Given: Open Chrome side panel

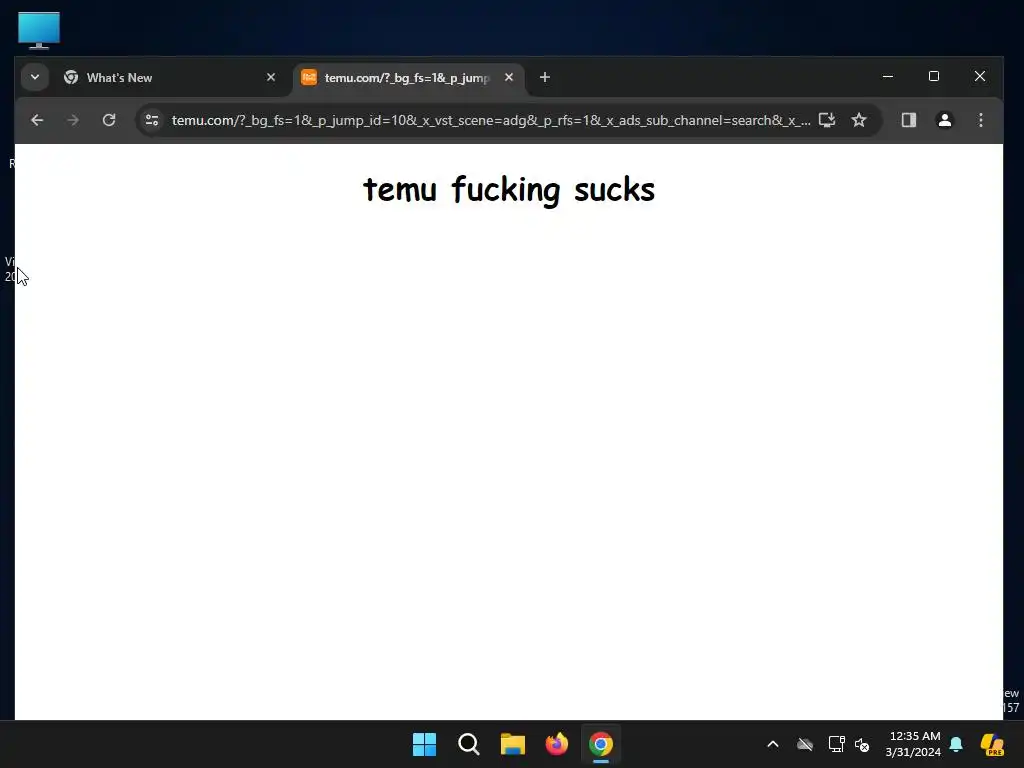Looking at the screenshot, I should click(x=908, y=120).
